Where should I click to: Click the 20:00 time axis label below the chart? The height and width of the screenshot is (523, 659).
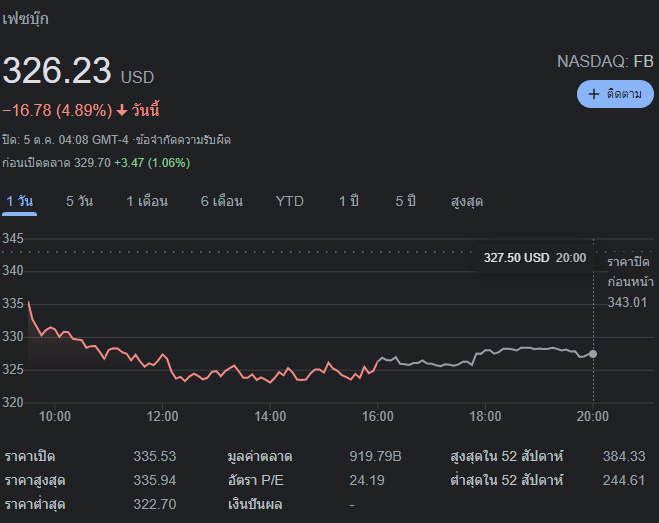[x=593, y=416]
